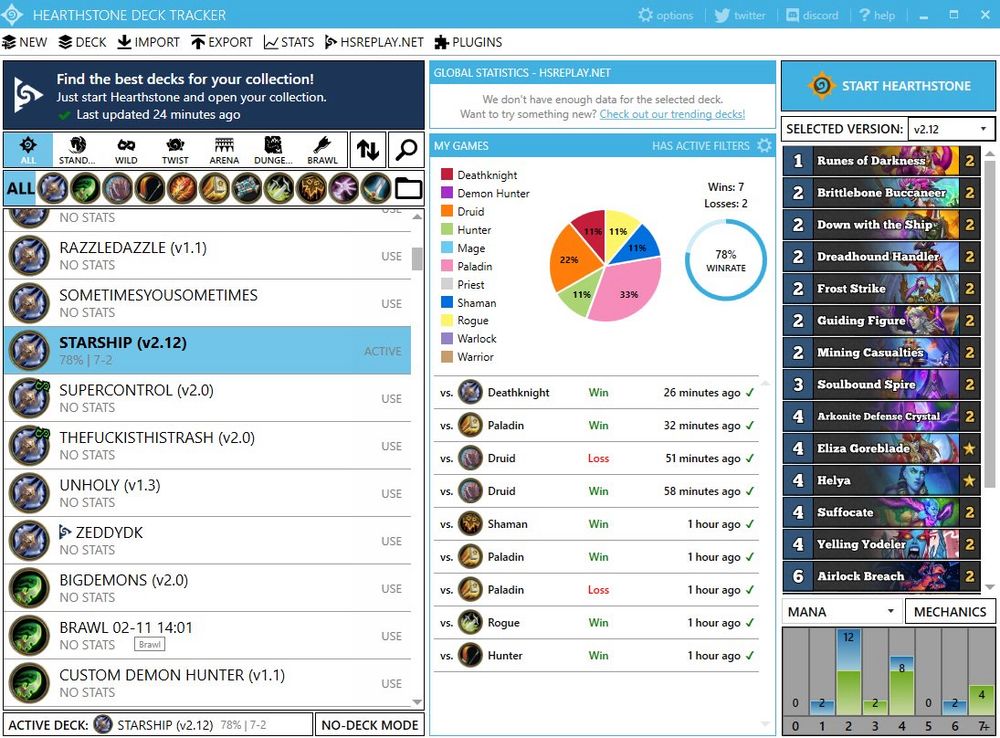The height and width of the screenshot is (738, 1000).
Task: Click the START HEARTHSTONE button
Action: (x=888, y=85)
